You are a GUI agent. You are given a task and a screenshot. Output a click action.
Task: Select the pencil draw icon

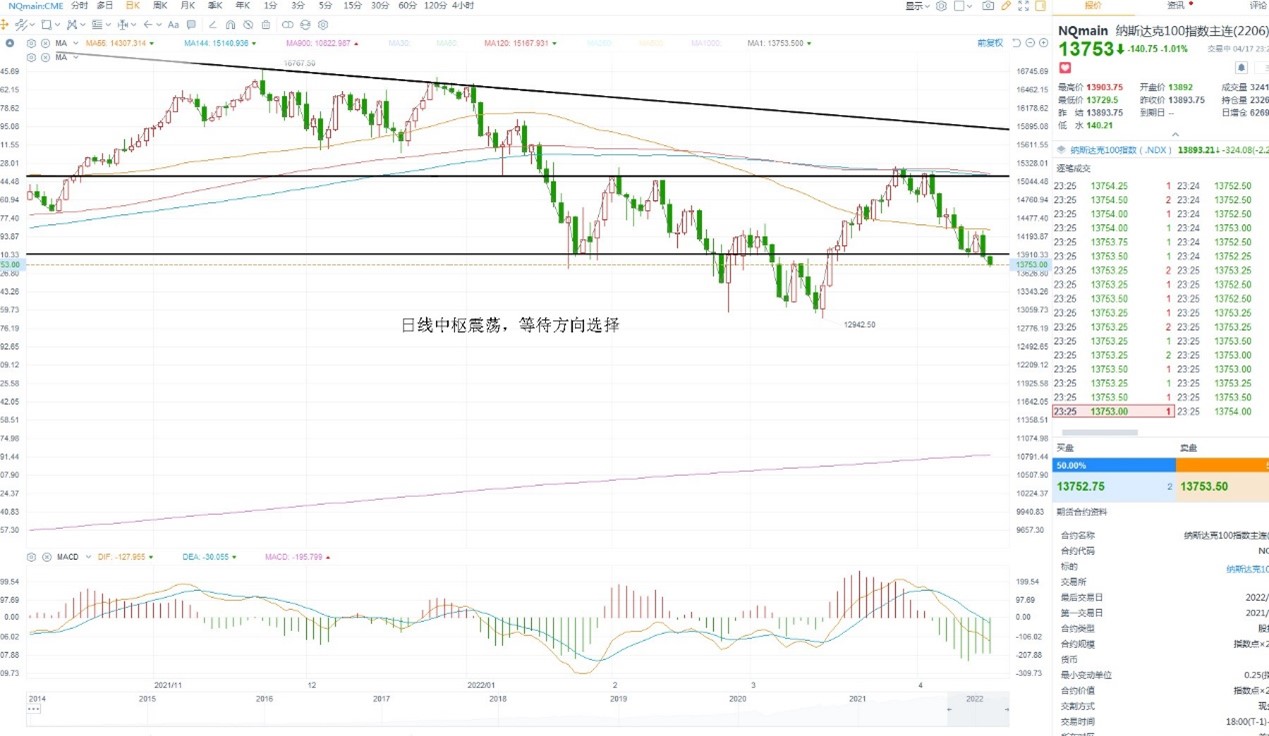(1006, 6)
